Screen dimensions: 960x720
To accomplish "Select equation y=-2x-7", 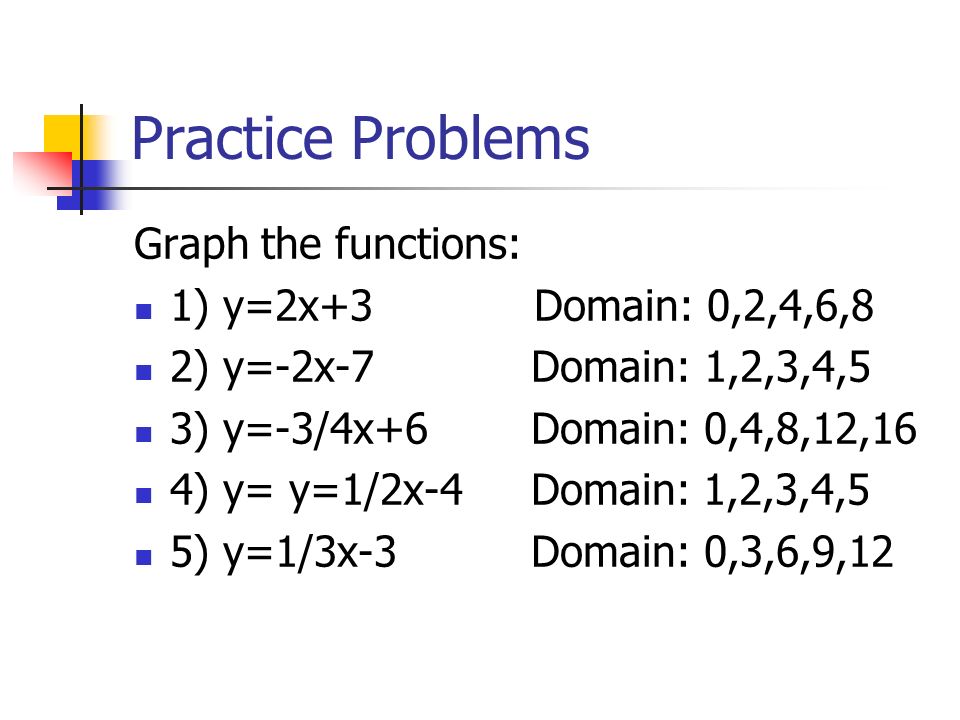I will coord(298,369).
